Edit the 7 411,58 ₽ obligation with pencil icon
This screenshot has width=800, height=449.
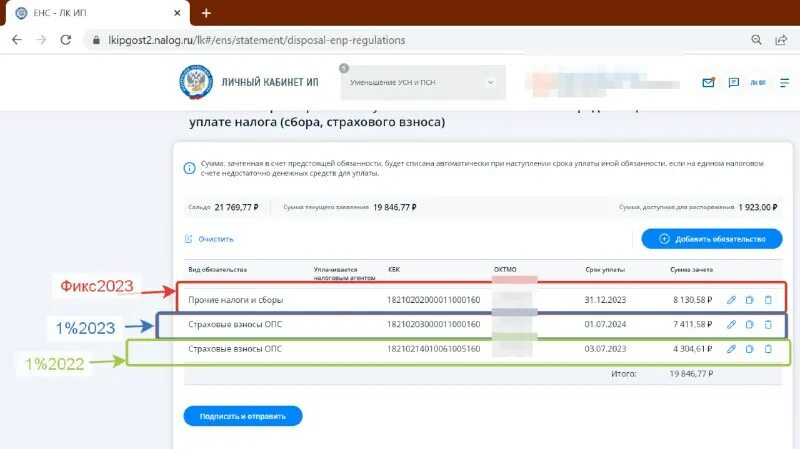pos(731,325)
